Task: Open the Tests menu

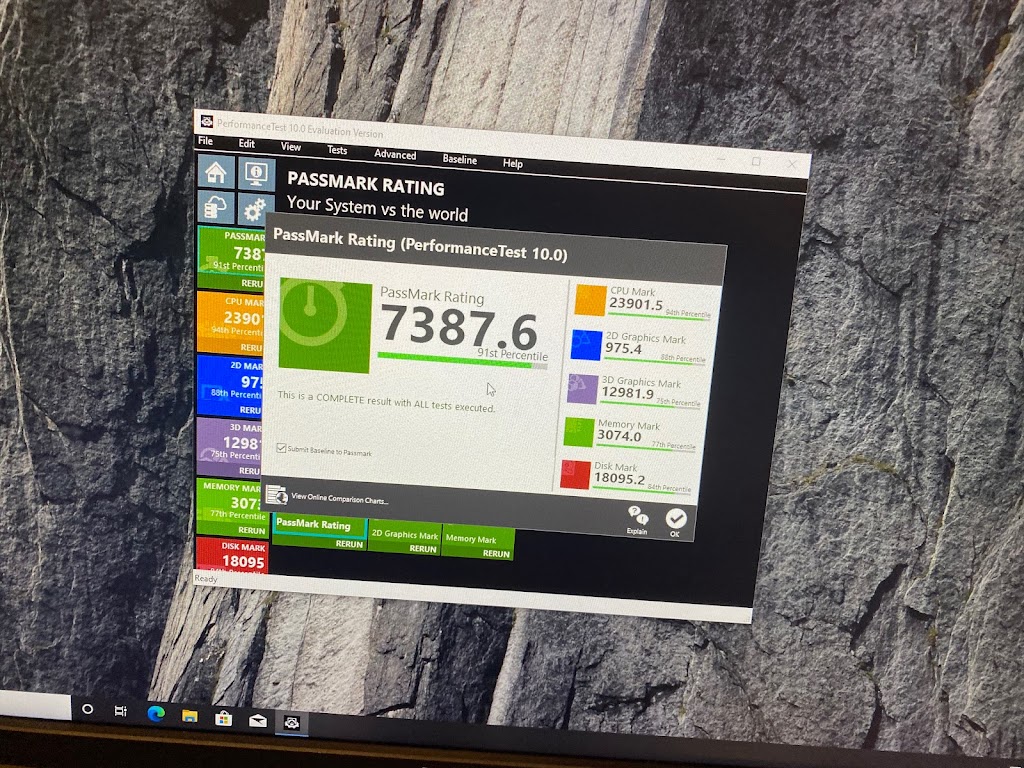Action: [x=337, y=150]
